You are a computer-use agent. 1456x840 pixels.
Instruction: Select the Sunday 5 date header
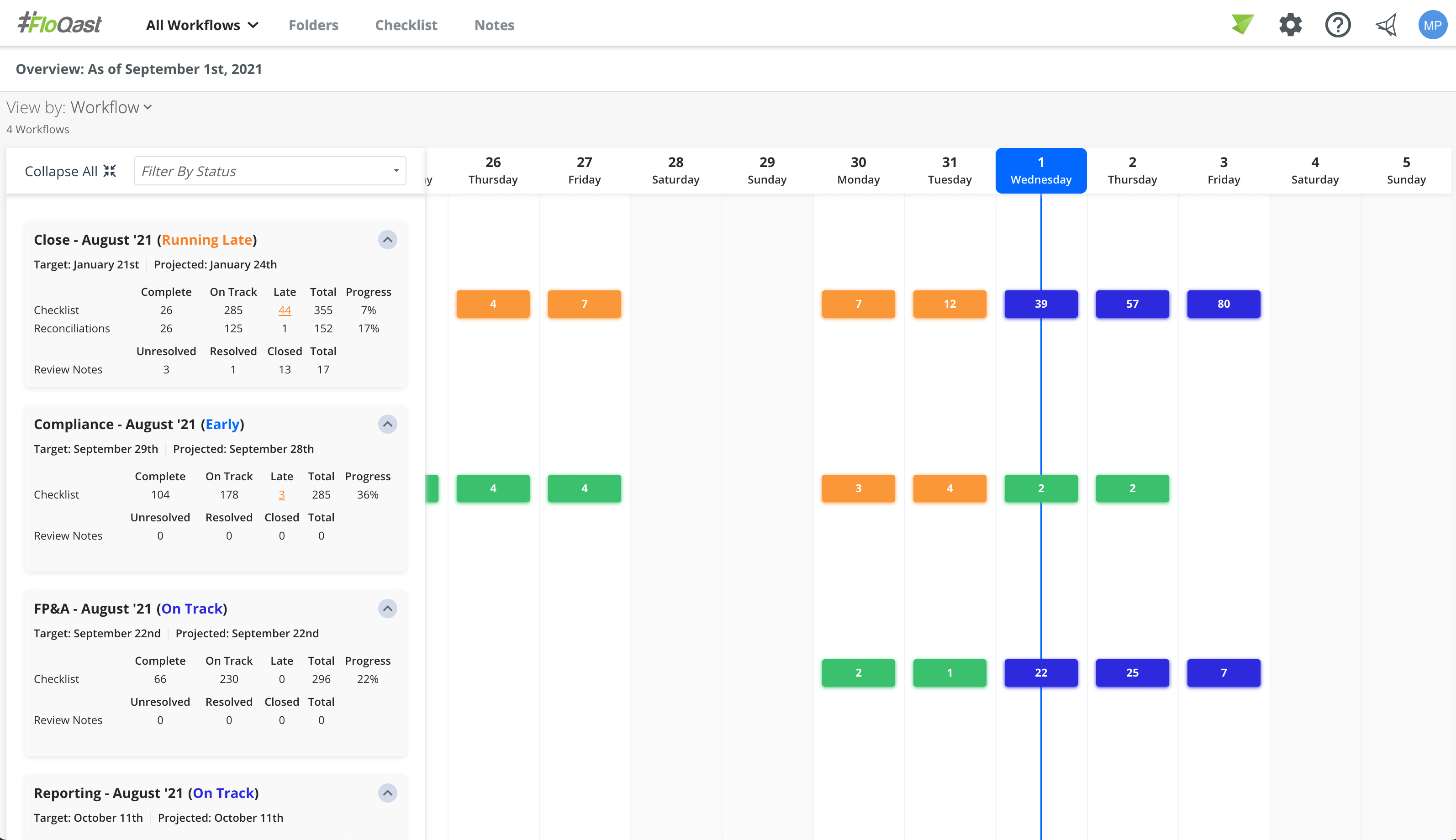[x=1406, y=171]
